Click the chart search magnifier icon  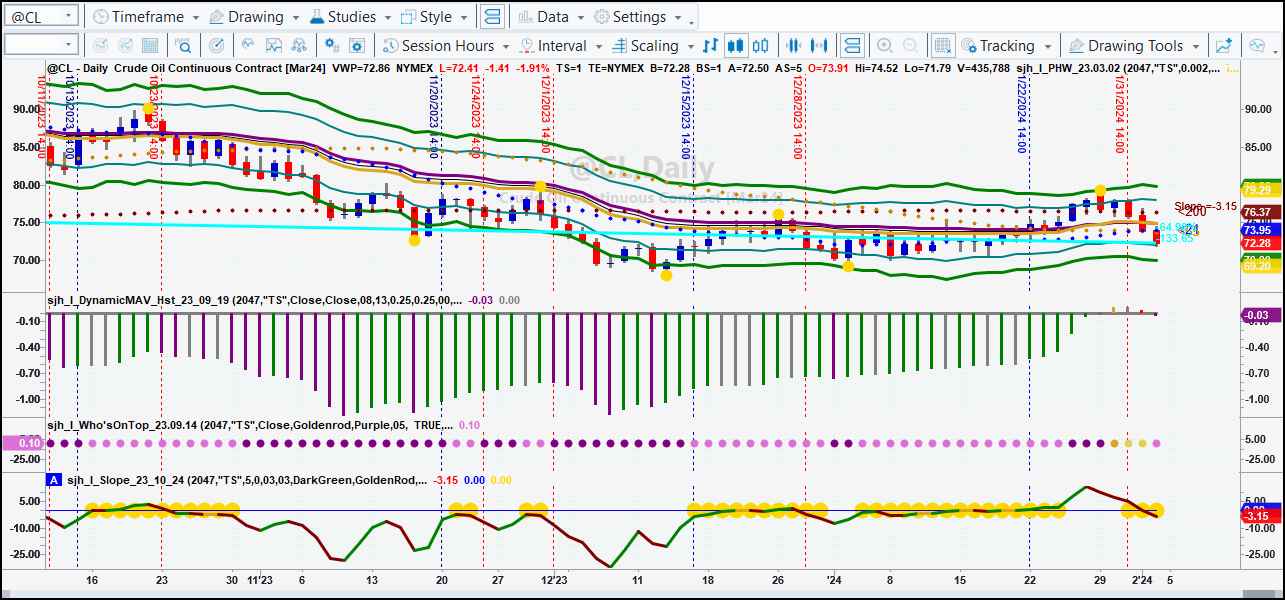183,45
